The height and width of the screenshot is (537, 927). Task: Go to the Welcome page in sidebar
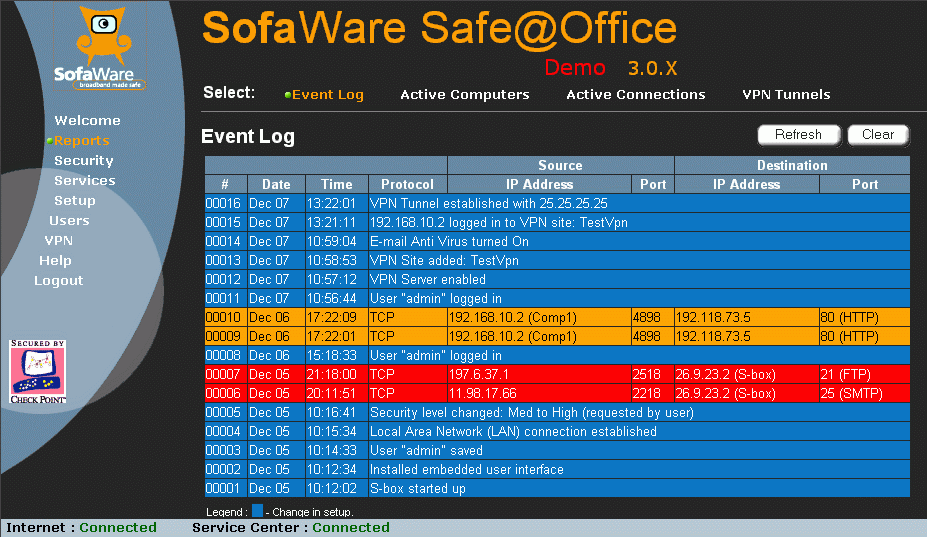[x=87, y=121]
